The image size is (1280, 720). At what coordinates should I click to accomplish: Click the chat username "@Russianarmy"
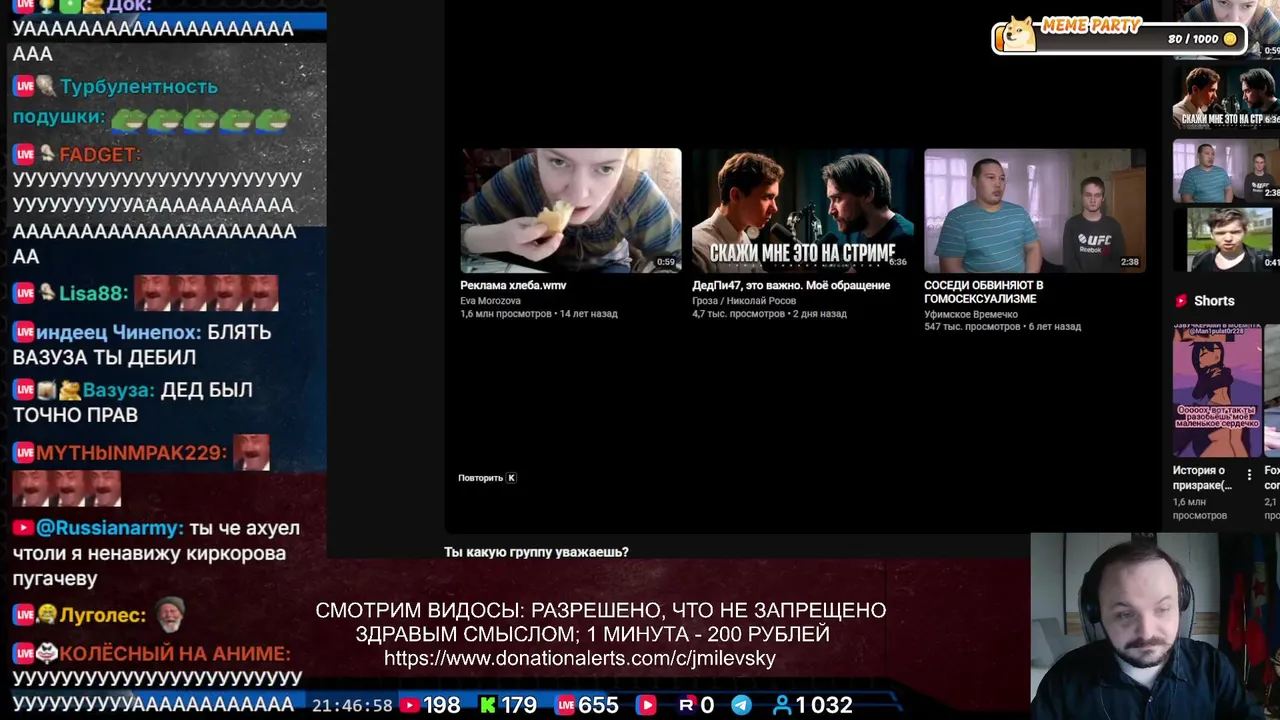tap(109, 528)
